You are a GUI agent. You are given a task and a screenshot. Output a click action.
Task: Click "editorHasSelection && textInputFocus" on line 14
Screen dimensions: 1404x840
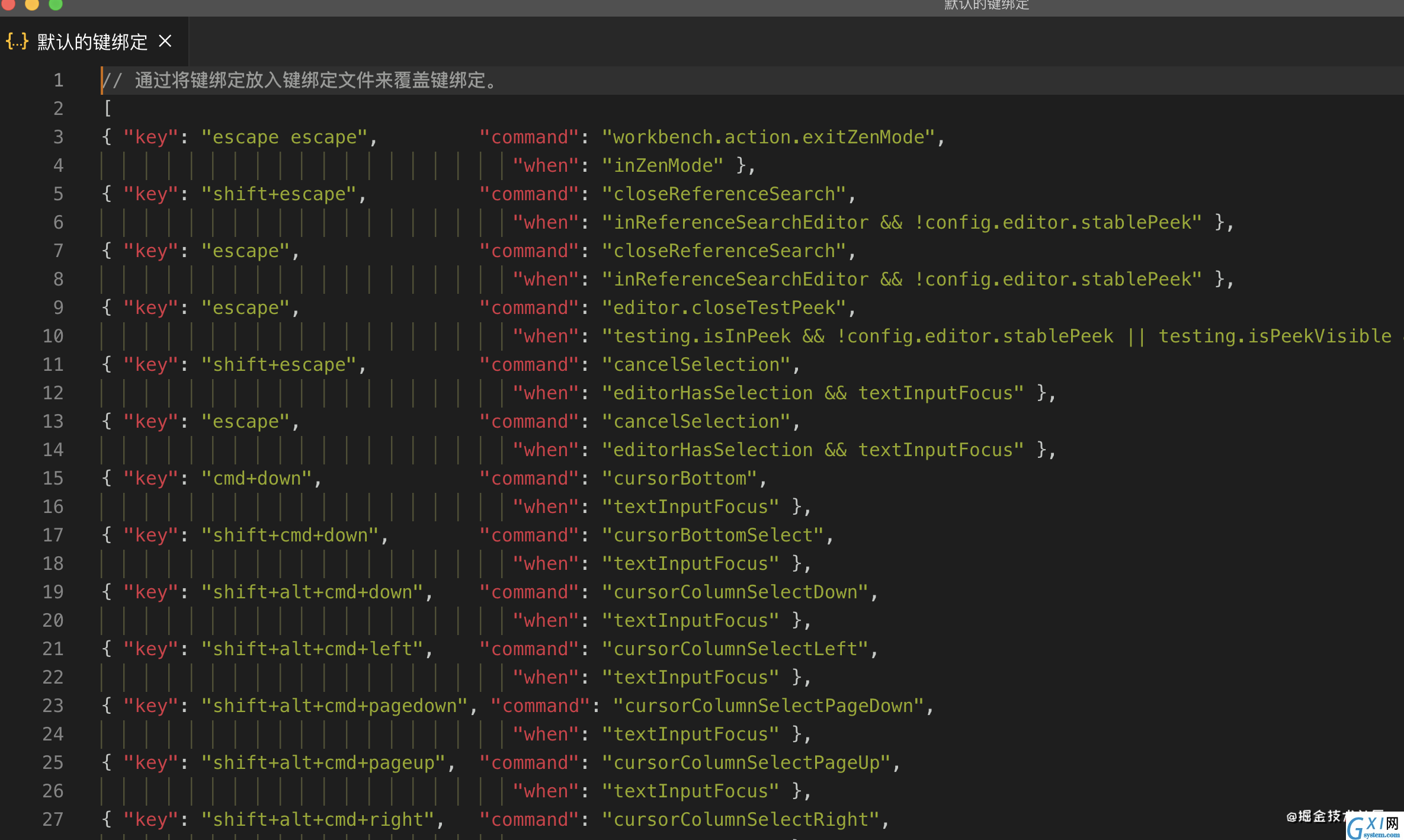tap(813, 450)
